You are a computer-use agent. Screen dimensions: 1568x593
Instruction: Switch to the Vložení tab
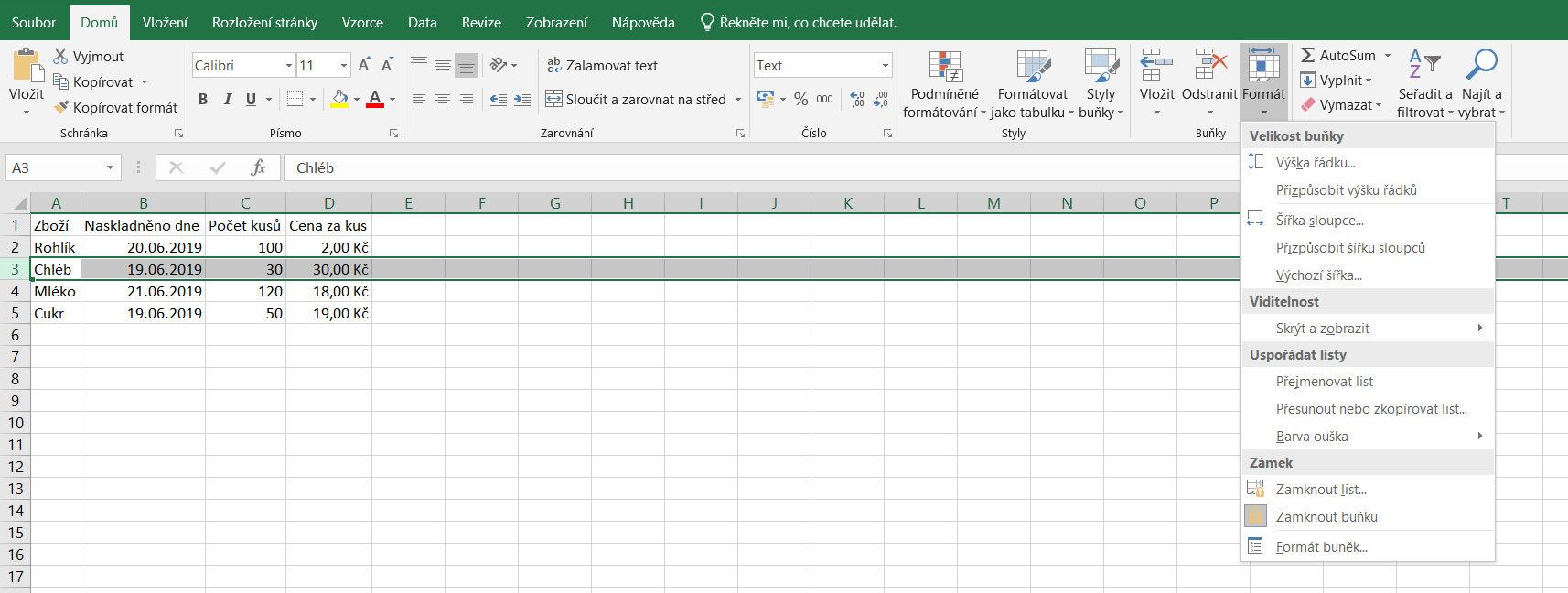click(166, 22)
